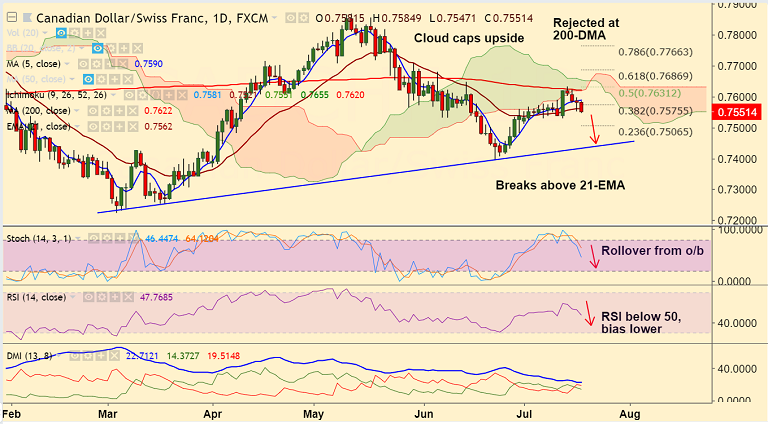Click the plus icon for Vol (20)
Viewport: 768px width, 424px height.
88,33
